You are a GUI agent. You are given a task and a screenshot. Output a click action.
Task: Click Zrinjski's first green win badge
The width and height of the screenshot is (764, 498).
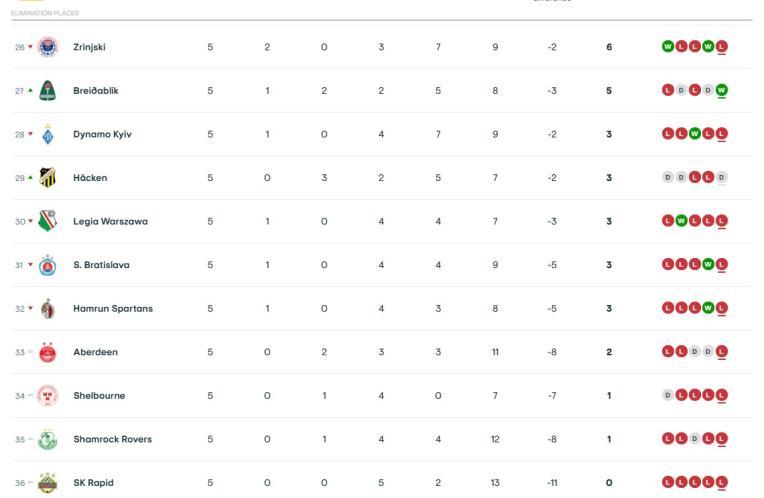point(668,47)
